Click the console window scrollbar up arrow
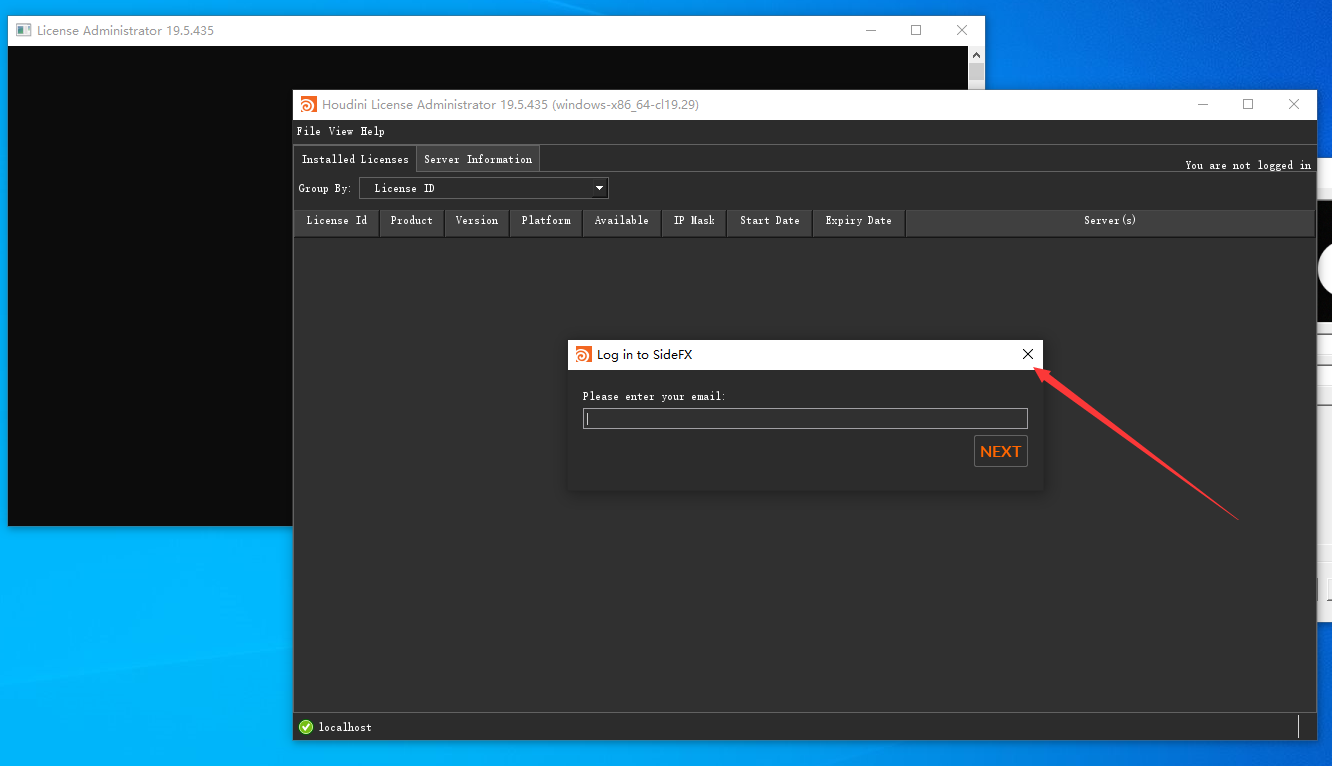The width and height of the screenshot is (1332, 766). [977, 55]
